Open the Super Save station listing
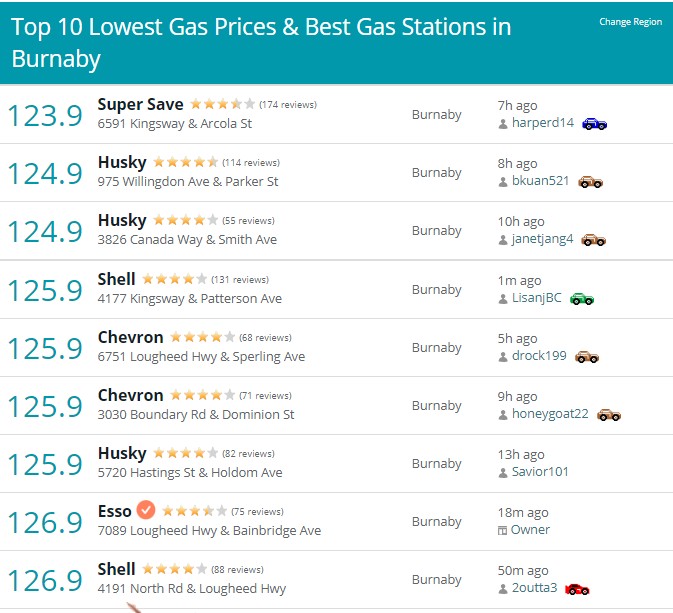Image resolution: width=673 pixels, height=613 pixels. pos(140,104)
